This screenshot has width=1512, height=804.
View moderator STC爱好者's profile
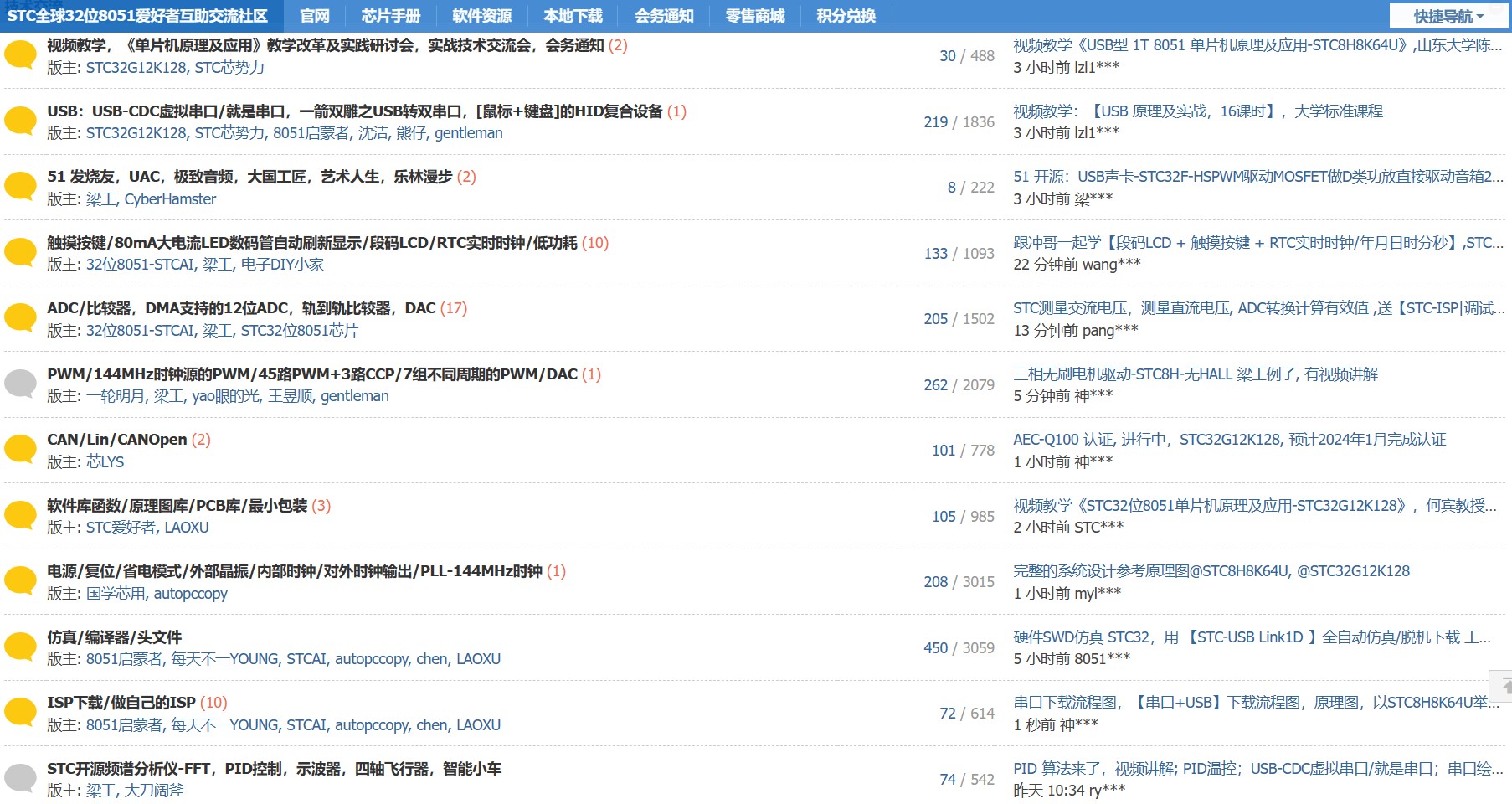(x=121, y=528)
